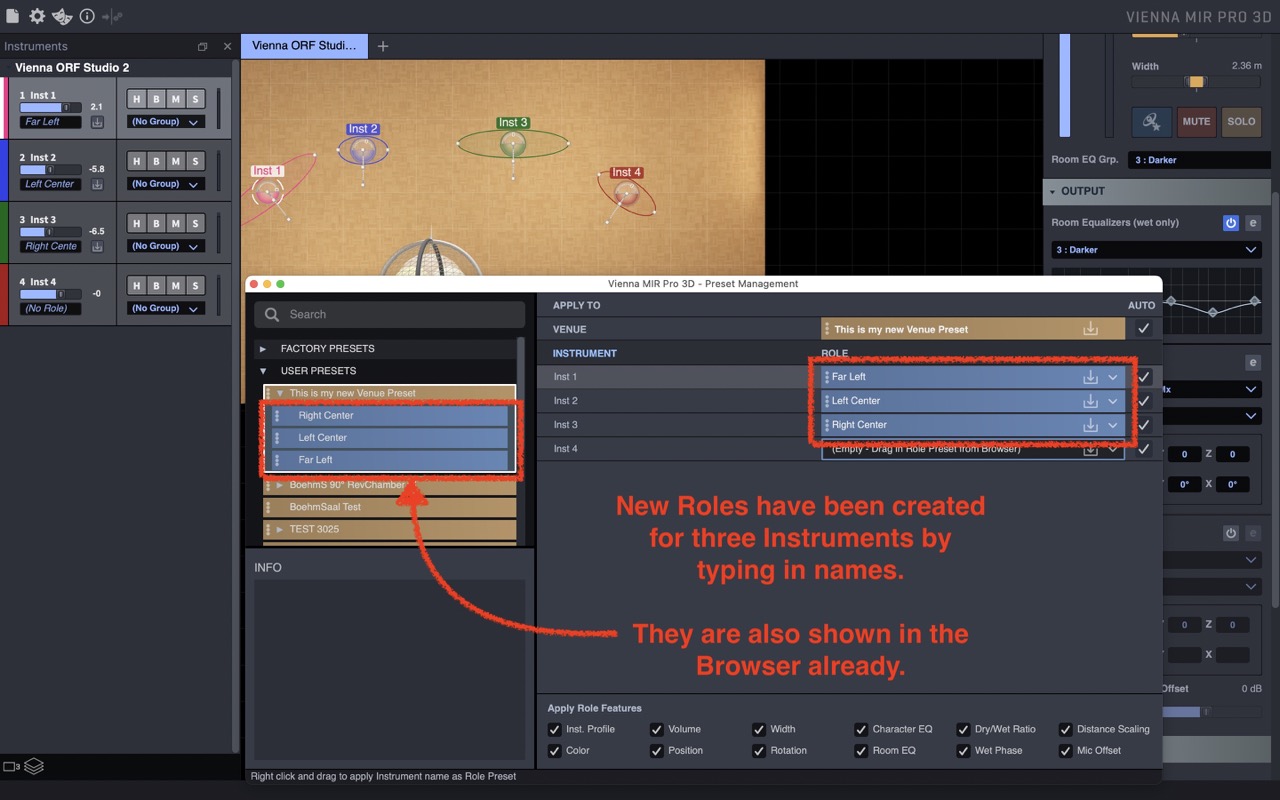The width and height of the screenshot is (1280, 800).
Task: Click save icon on the venue preset row
Action: tap(1090, 329)
